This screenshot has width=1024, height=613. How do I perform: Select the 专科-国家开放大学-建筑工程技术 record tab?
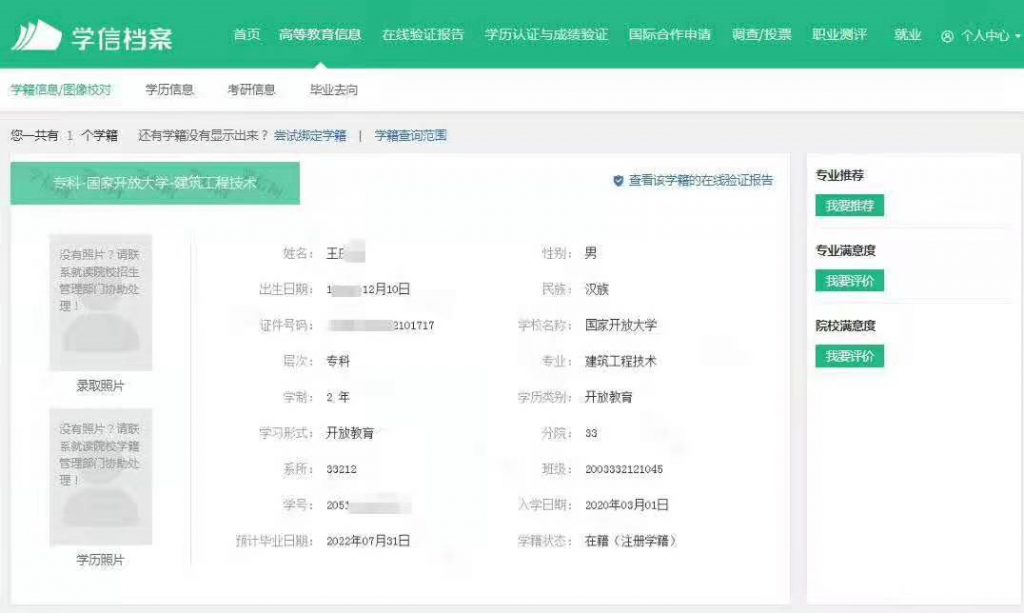[155, 183]
